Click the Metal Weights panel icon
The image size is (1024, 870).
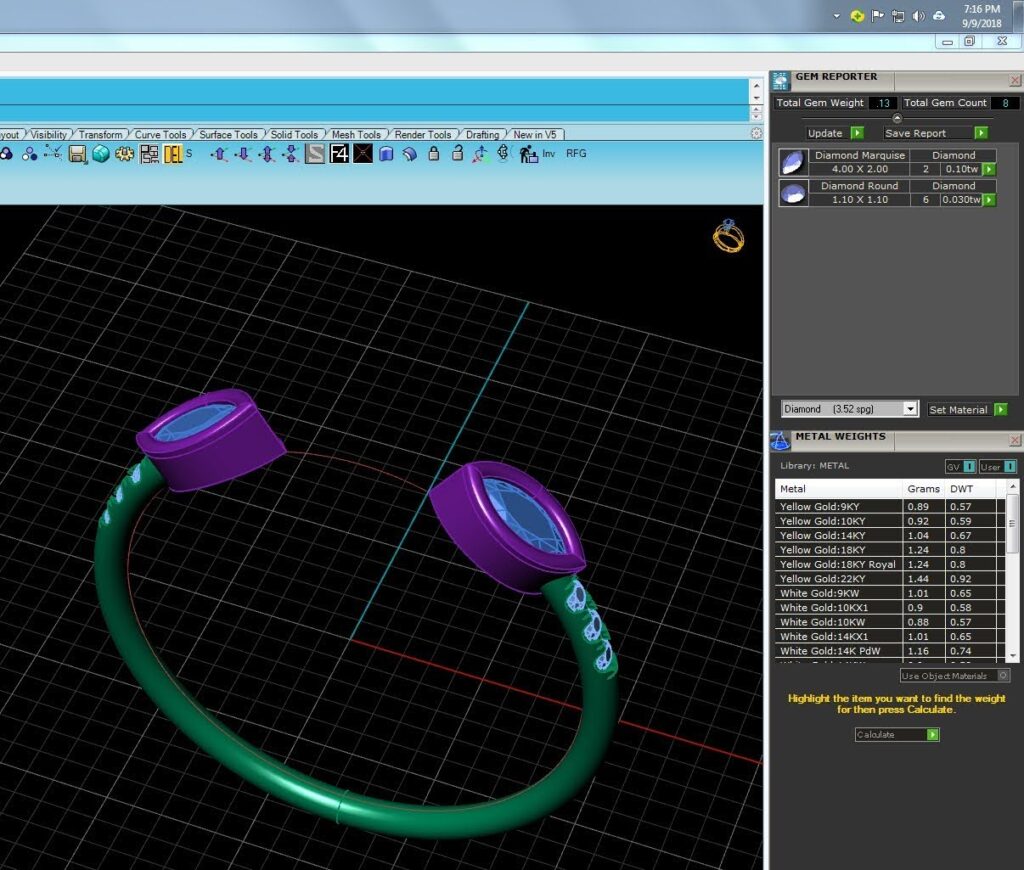[780, 441]
